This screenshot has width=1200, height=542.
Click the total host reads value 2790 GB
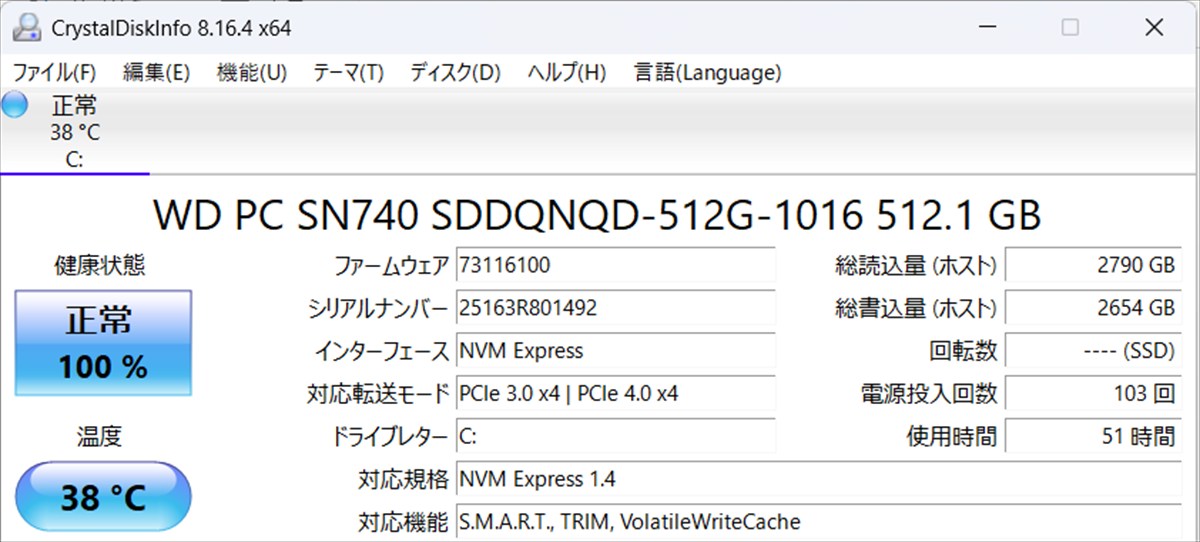coord(1091,266)
